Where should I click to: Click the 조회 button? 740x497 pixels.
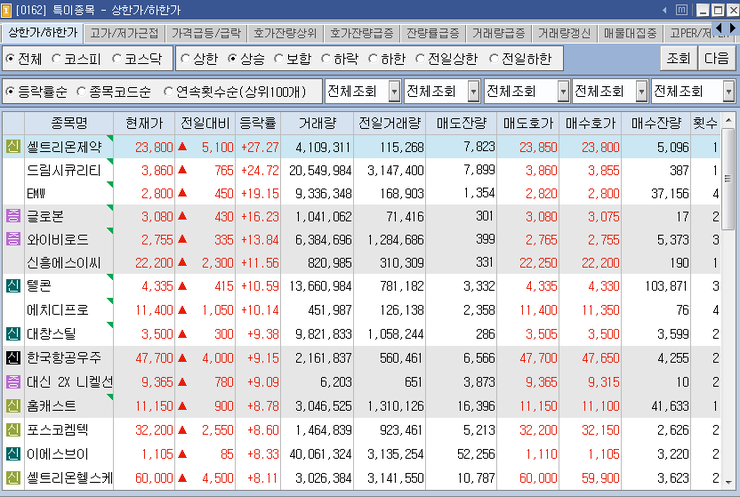tap(679, 58)
